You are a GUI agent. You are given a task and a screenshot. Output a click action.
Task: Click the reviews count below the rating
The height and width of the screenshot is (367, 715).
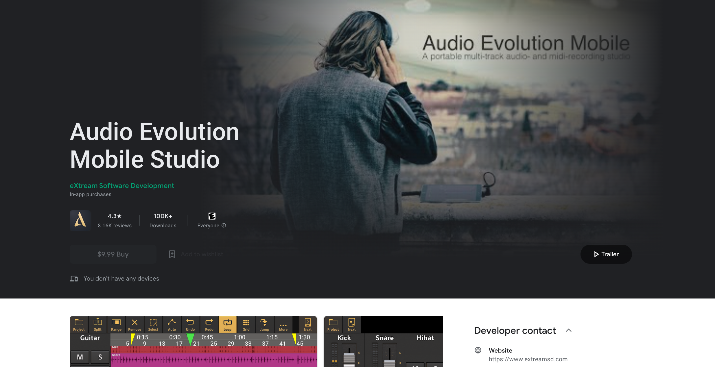pyautogui.click(x=114, y=225)
